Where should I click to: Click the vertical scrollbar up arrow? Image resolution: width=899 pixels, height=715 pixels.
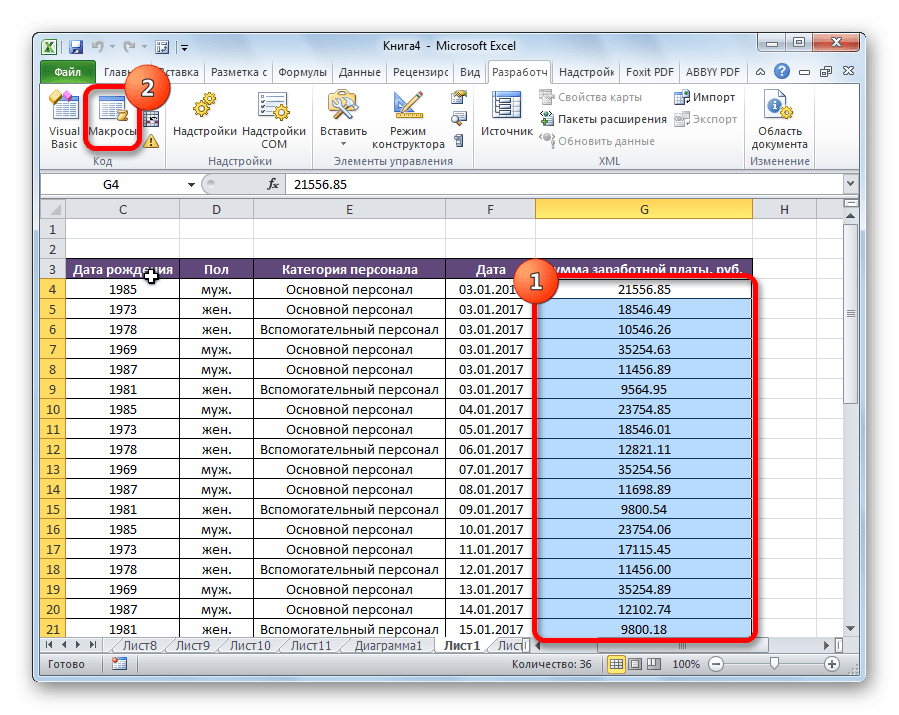850,216
